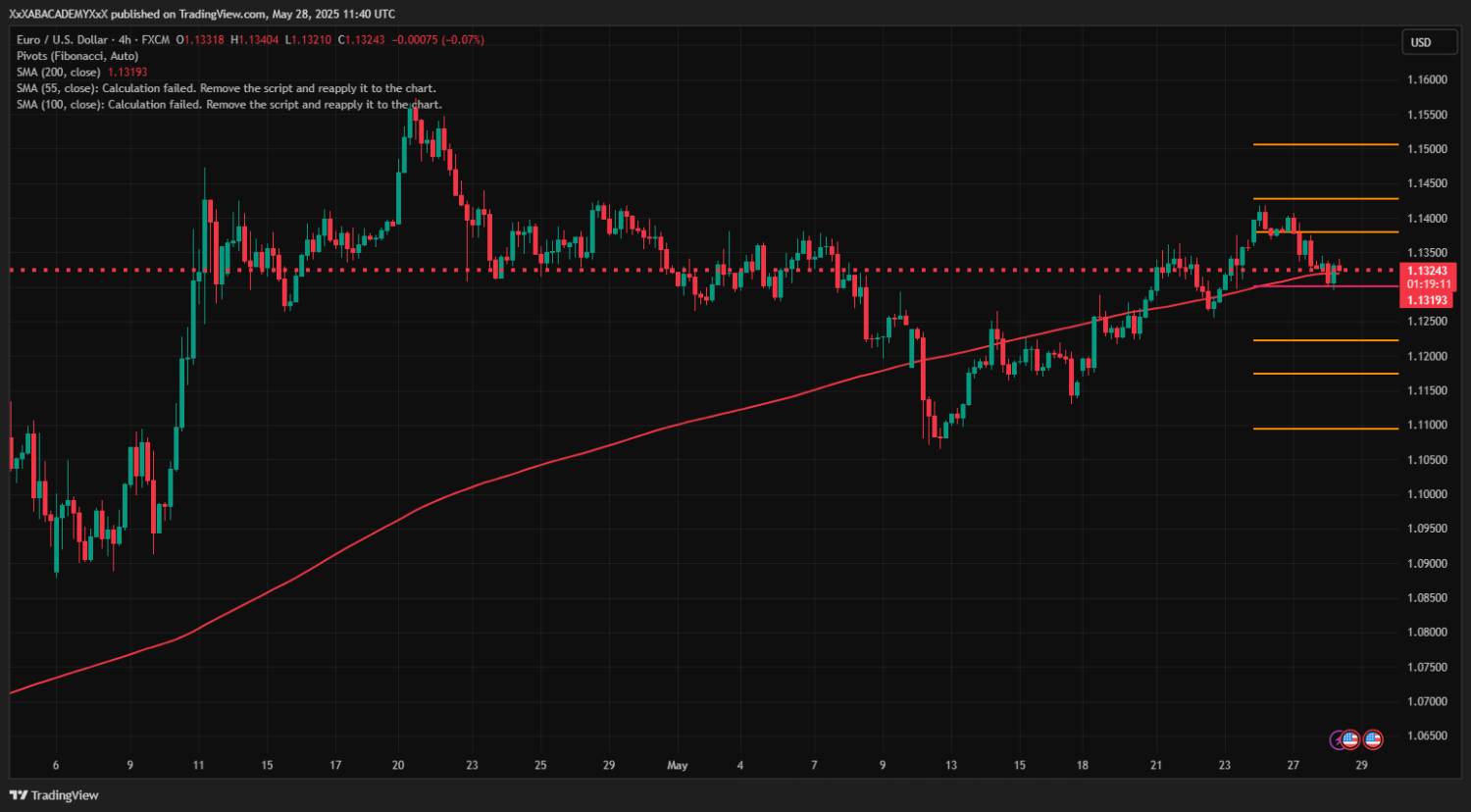Click the SMA (100, close) calculation failed message
Image resolution: width=1471 pixels, height=812 pixels.
[228, 104]
